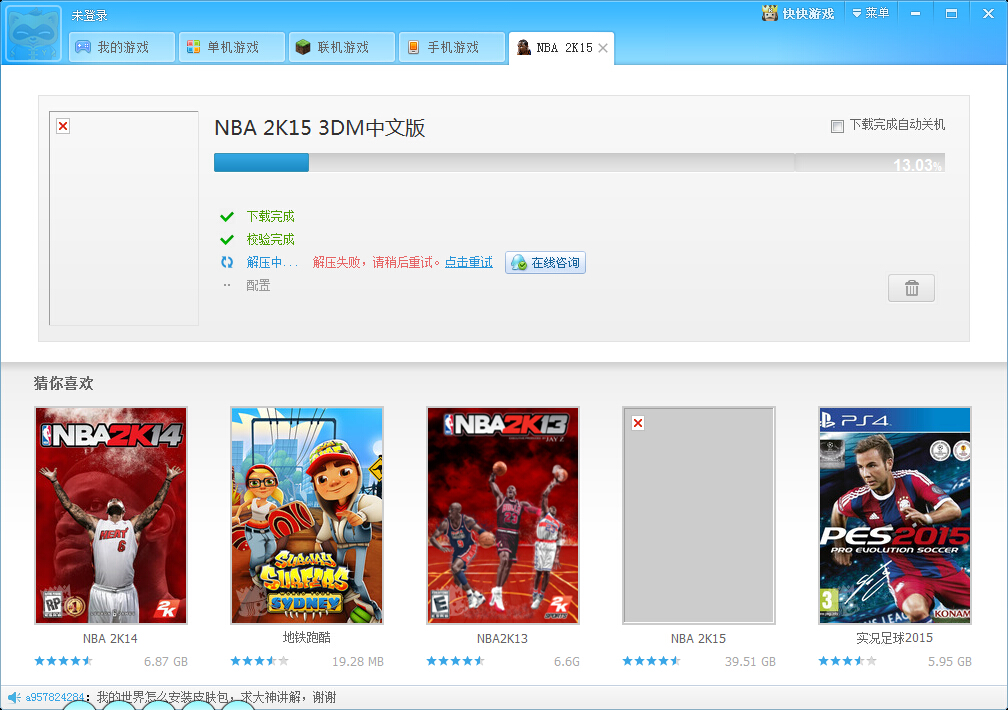This screenshot has width=1008, height=710.
Task: Click the 快快游戏 crown icon
Action: pos(770,13)
